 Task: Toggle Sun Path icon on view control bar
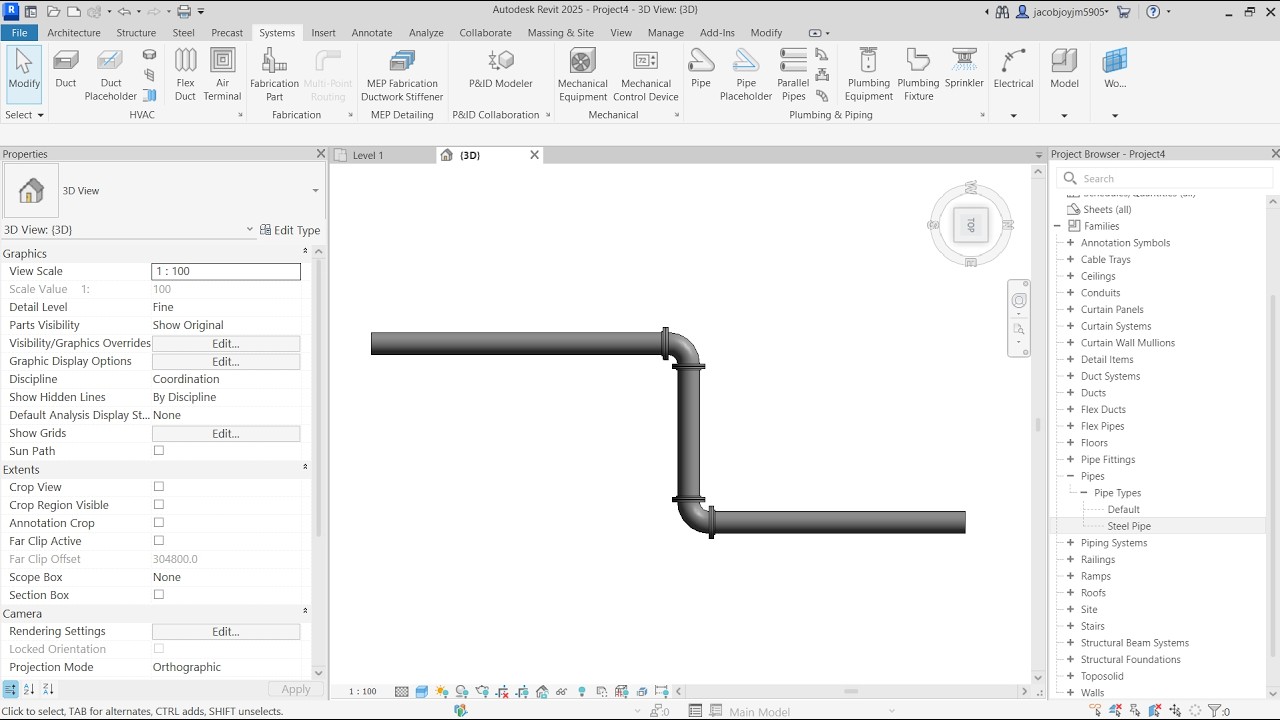pos(442,691)
